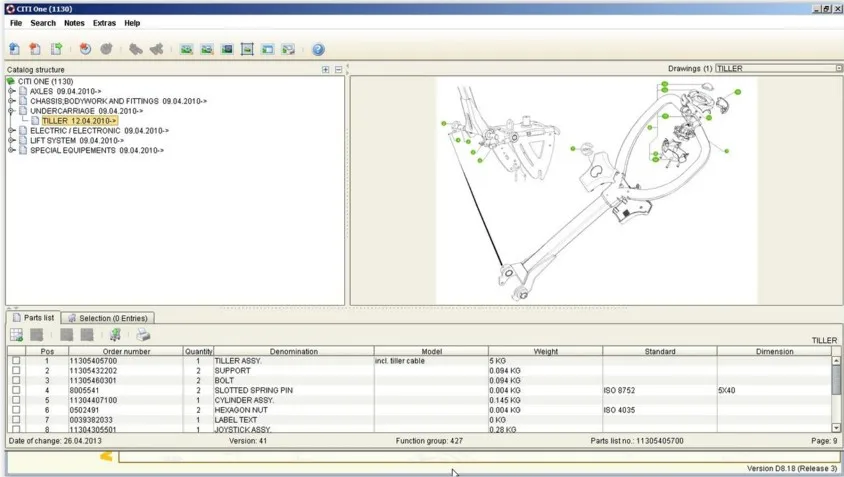Click the blue Help question mark icon
The image size is (844, 477).
point(318,50)
